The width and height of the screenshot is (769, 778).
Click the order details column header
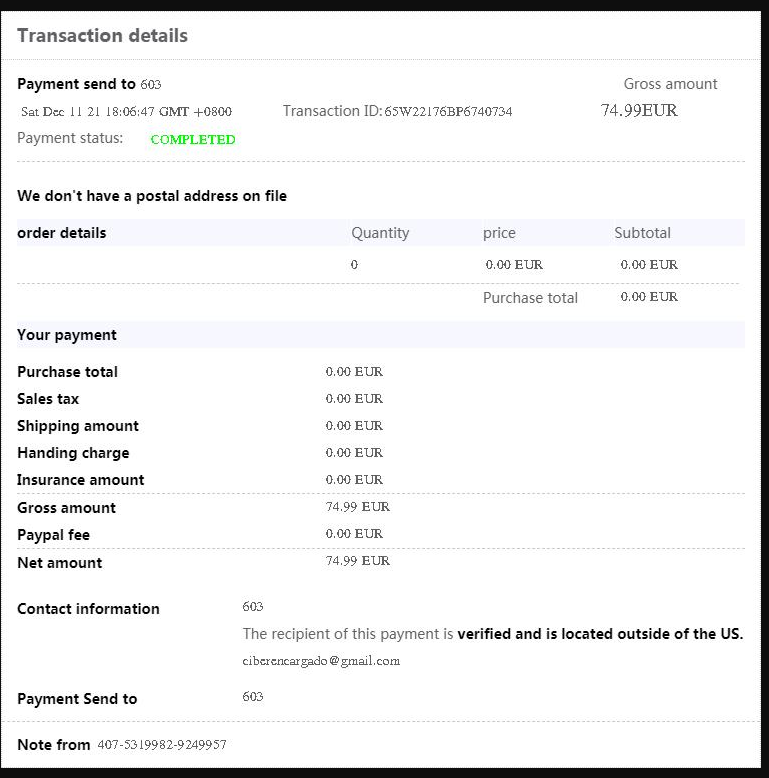tap(62, 233)
